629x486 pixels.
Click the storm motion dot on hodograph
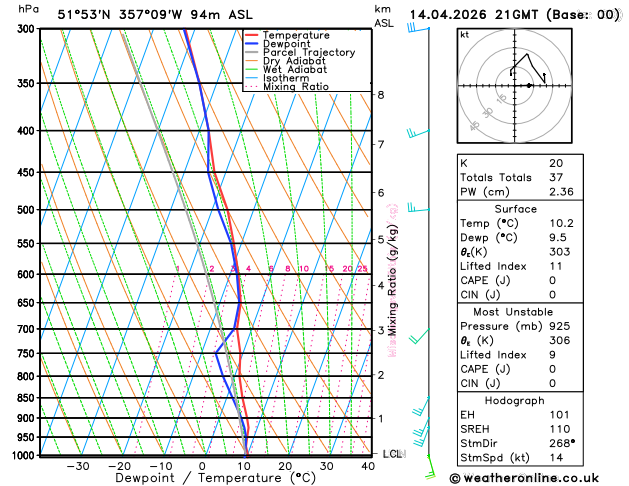[x=529, y=85]
